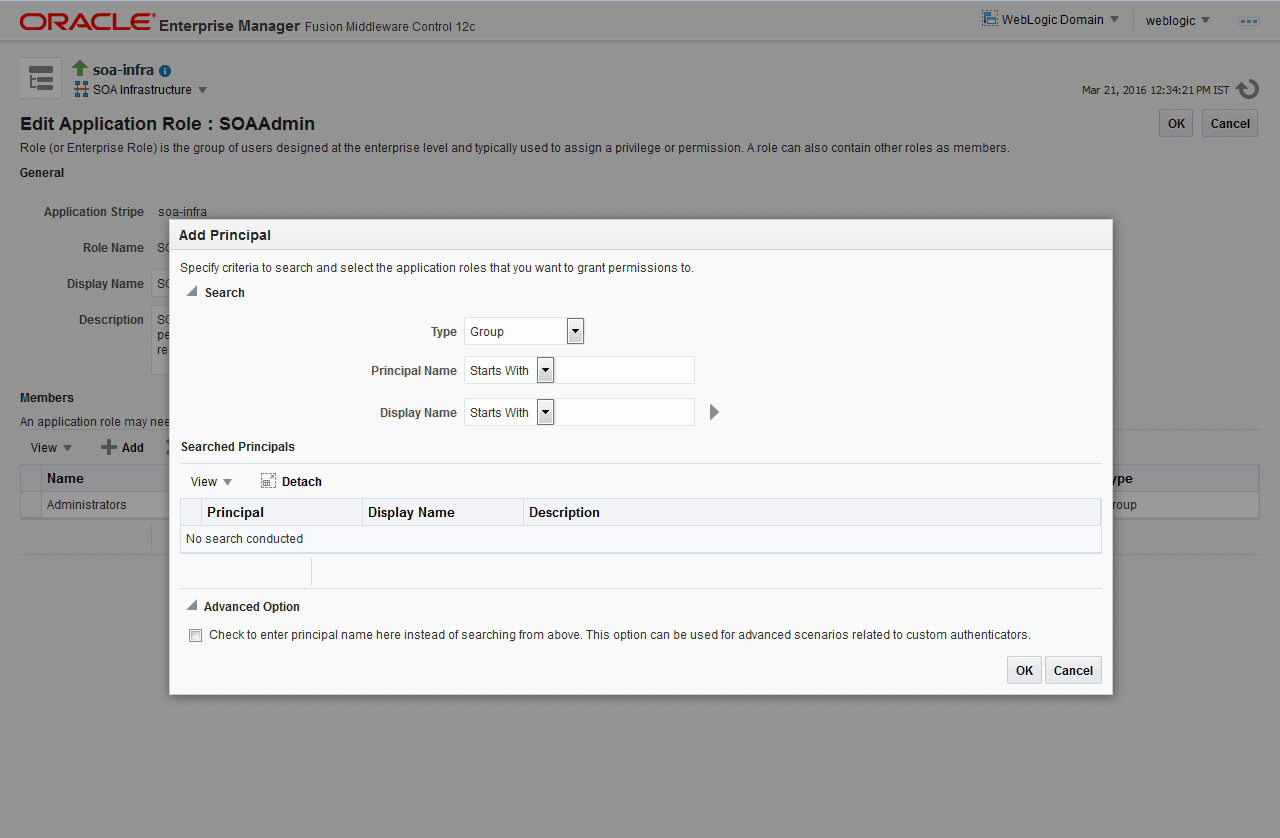
Task: Click the SOA Infrastructure menu icon
Action: click(x=81, y=90)
